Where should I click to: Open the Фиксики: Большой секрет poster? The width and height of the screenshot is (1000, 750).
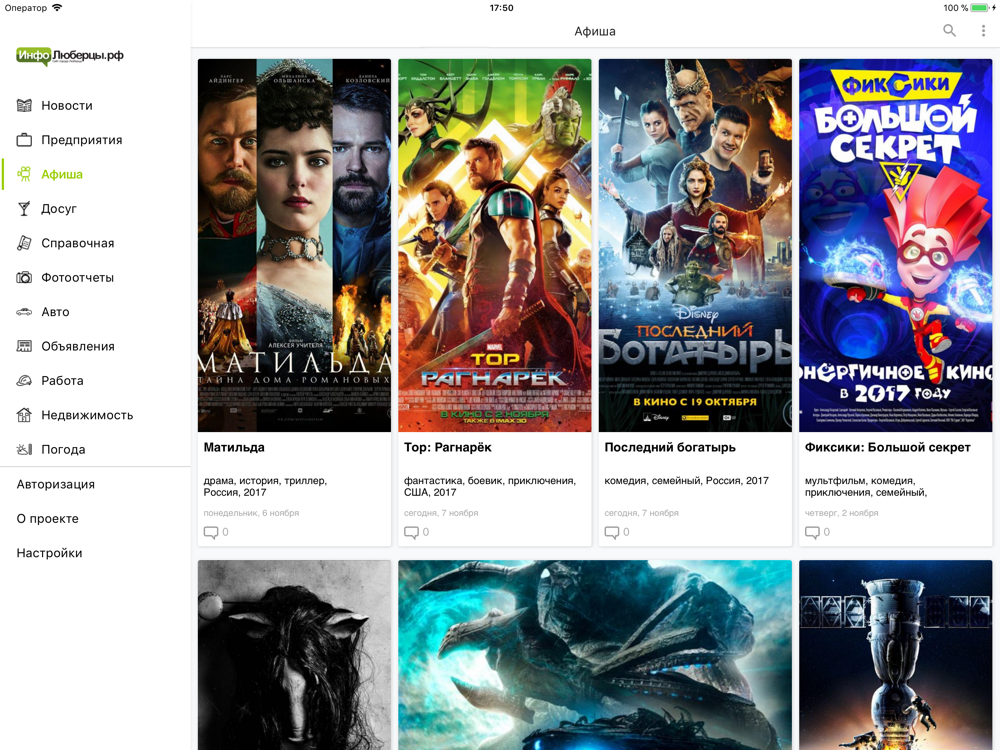895,246
